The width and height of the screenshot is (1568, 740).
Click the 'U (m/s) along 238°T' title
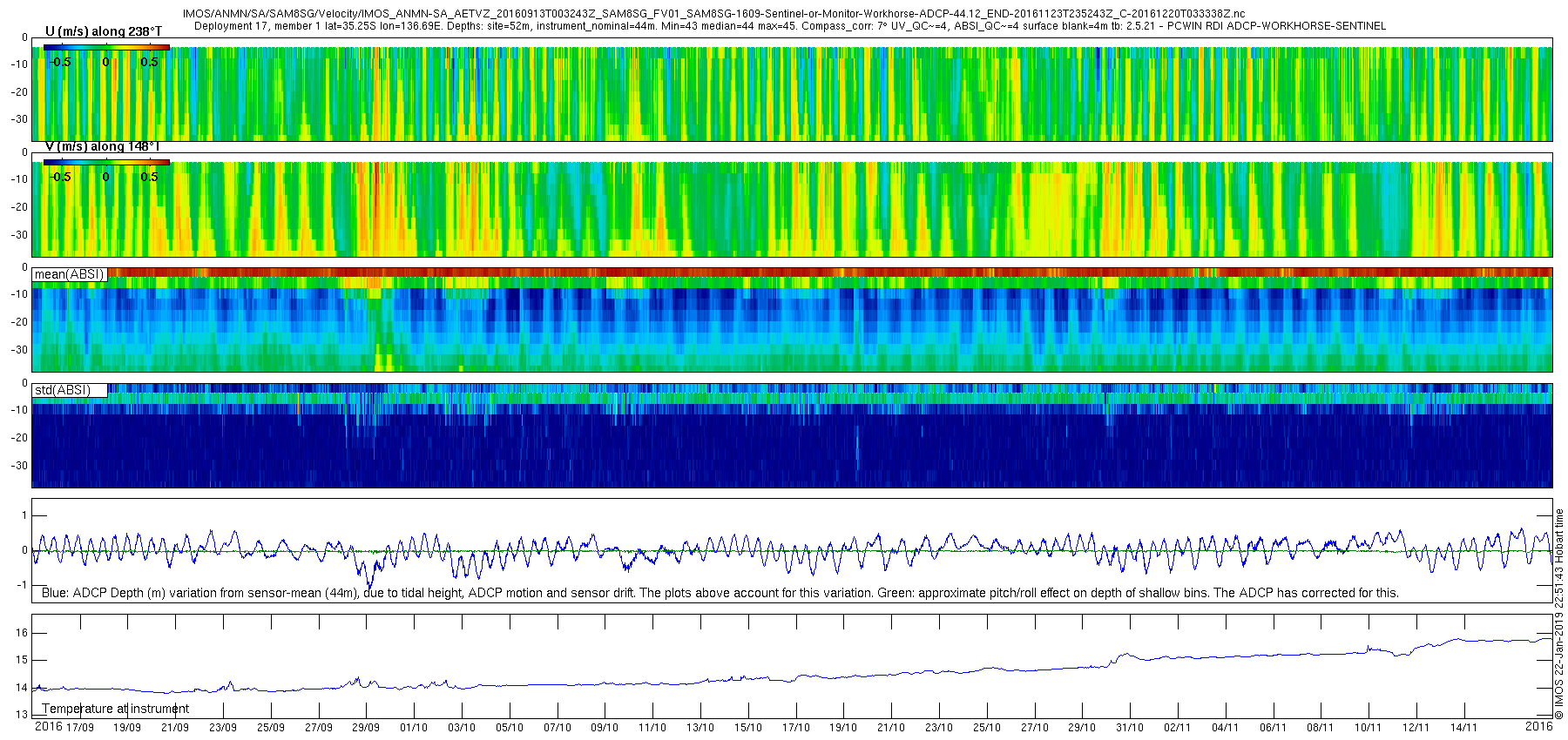[104, 31]
